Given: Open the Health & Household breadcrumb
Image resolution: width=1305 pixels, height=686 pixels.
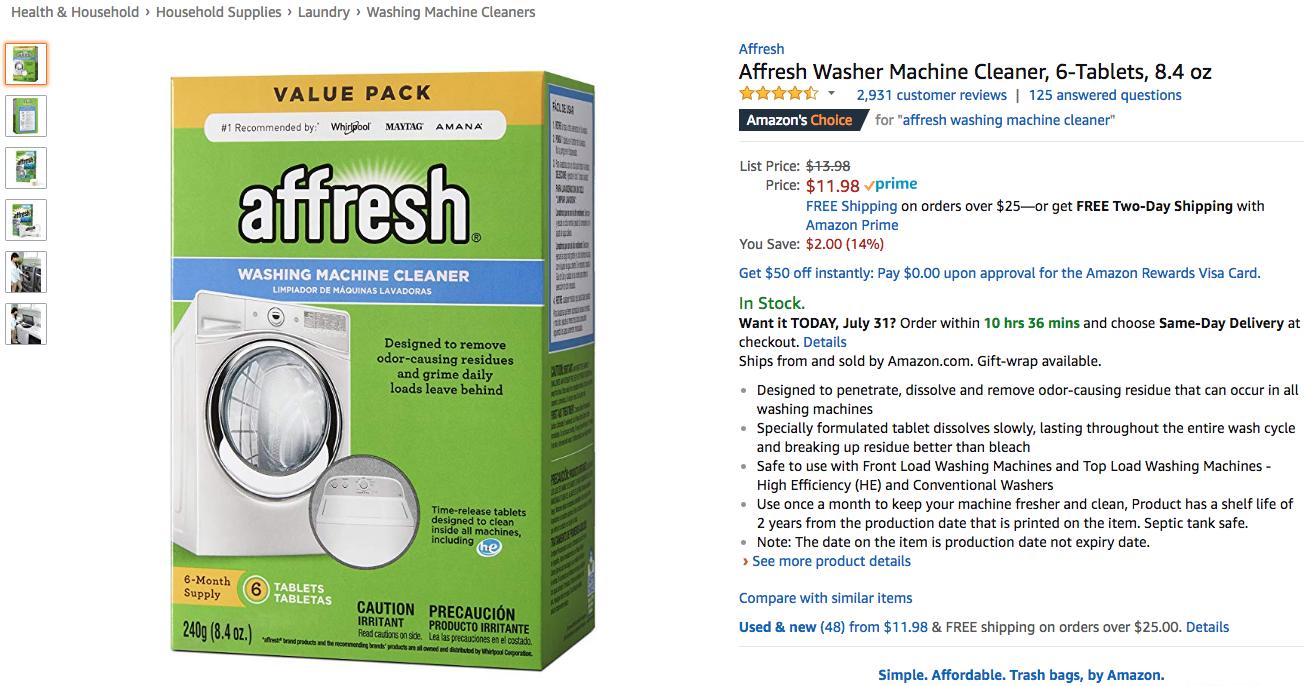Looking at the screenshot, I should 75,12.
